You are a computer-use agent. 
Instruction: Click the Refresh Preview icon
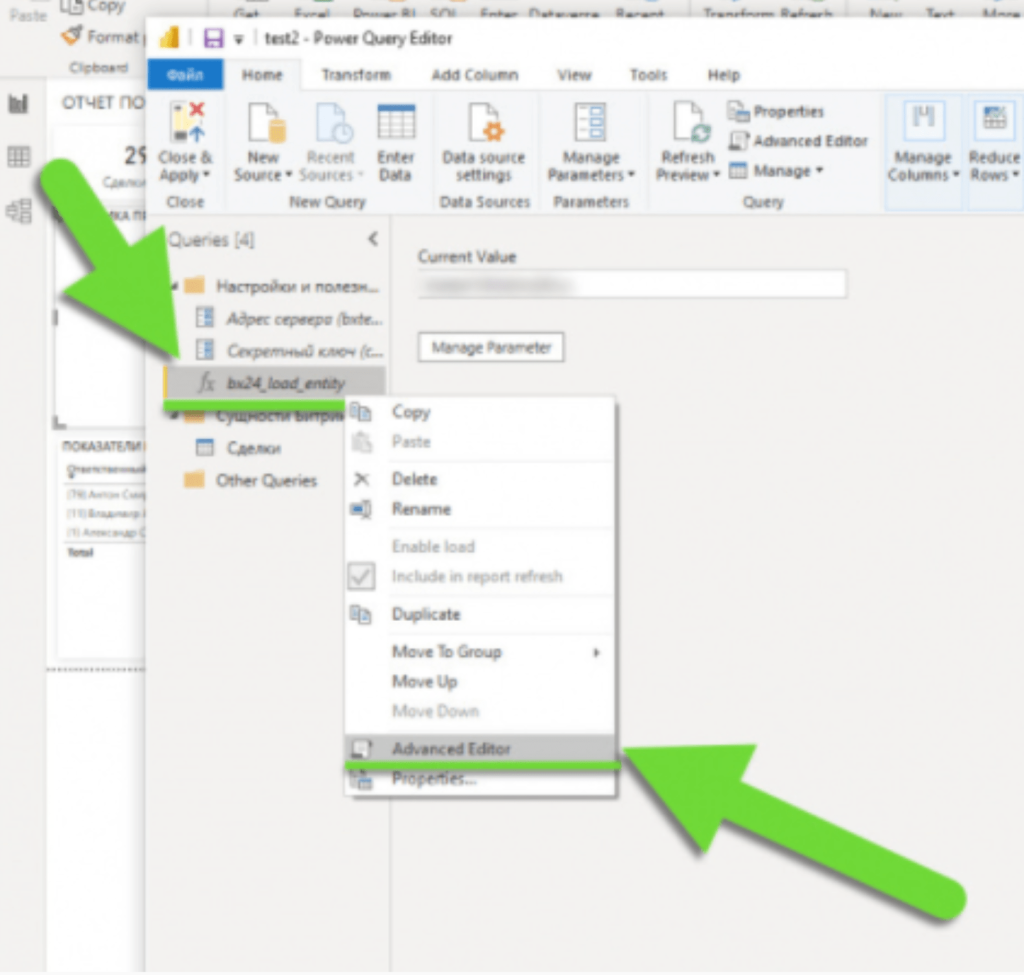coord(688,124)
